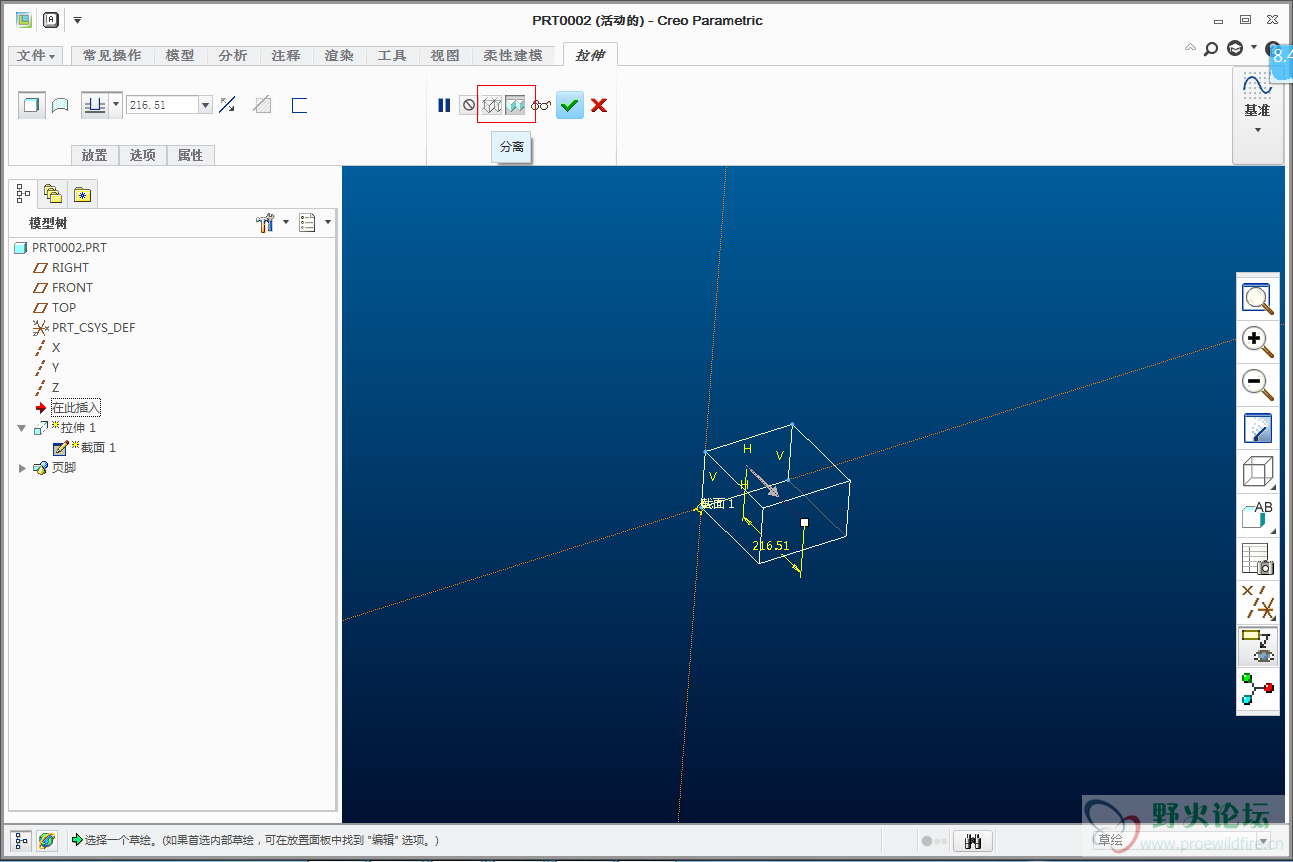Open the depth value 216.51 dropdown

coord(206,105)
